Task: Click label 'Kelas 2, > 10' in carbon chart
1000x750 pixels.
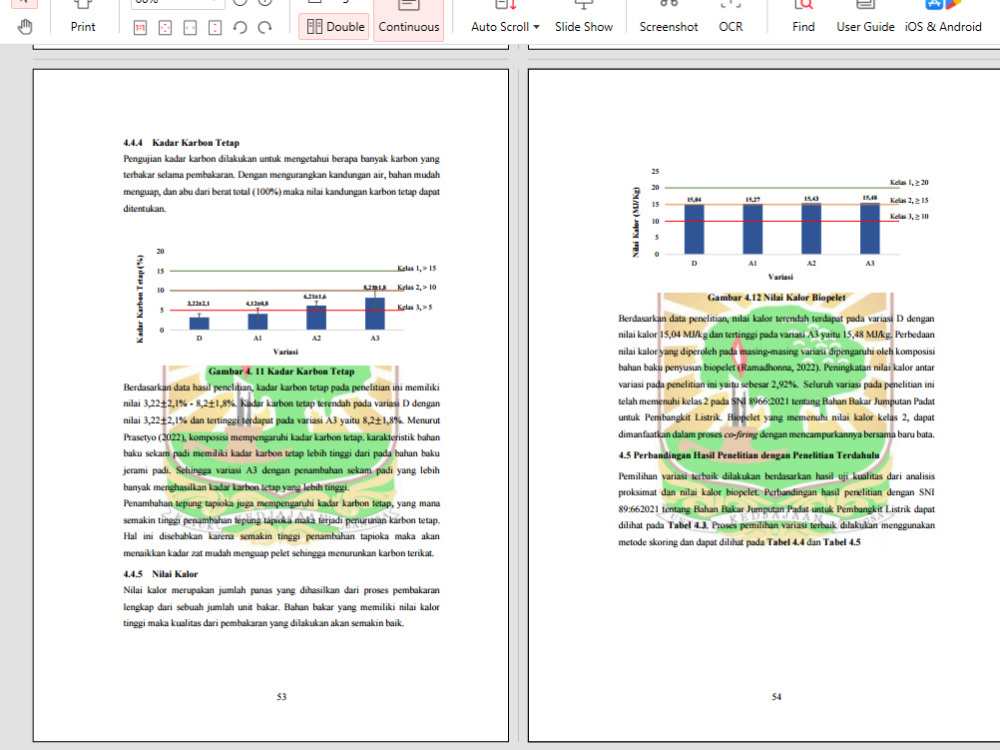Action: 416,288
